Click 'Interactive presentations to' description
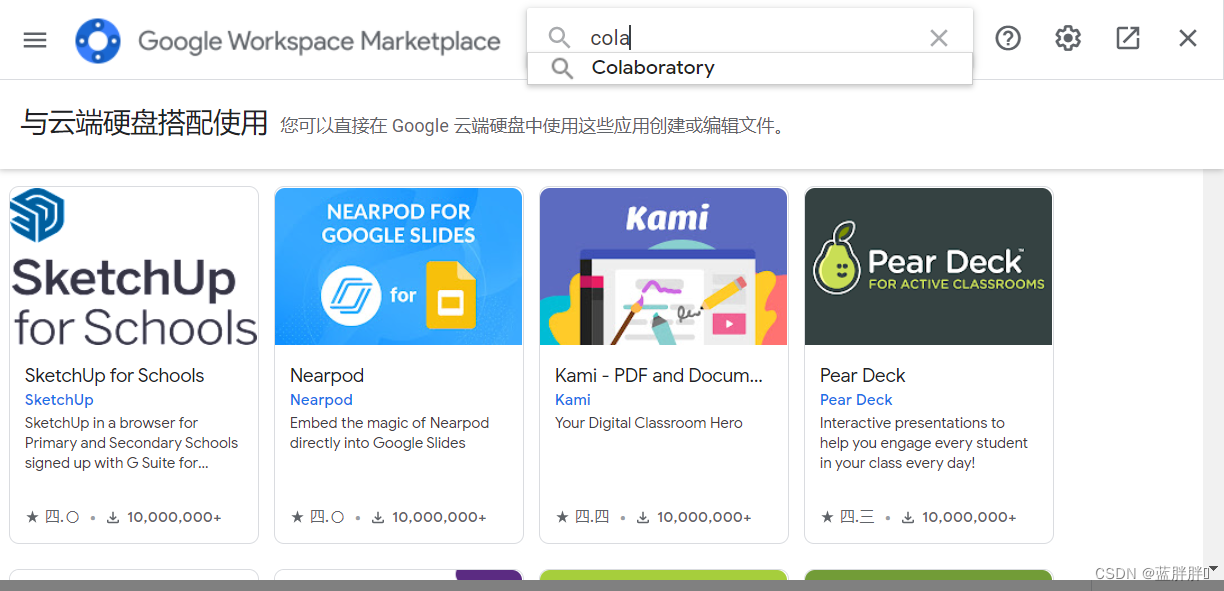Screen dimensions: 1224x591 point(912,423)
